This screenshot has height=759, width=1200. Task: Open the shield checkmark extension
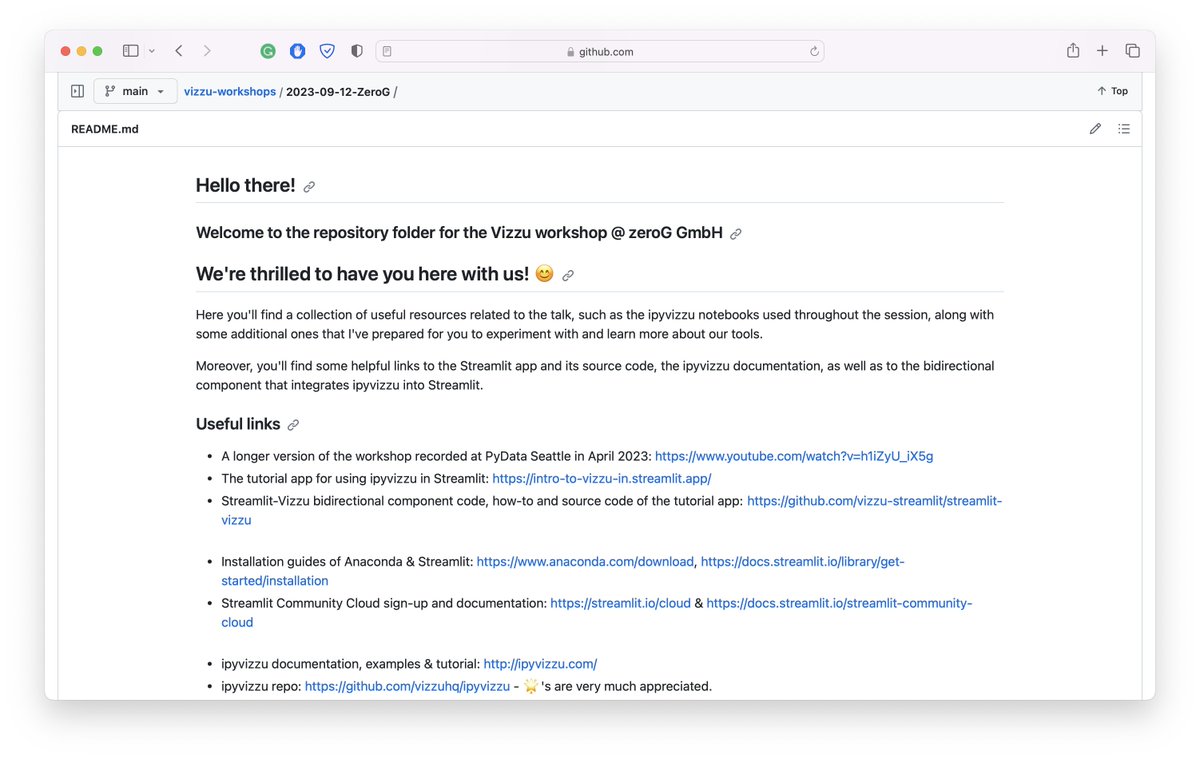tap(327, 51)
